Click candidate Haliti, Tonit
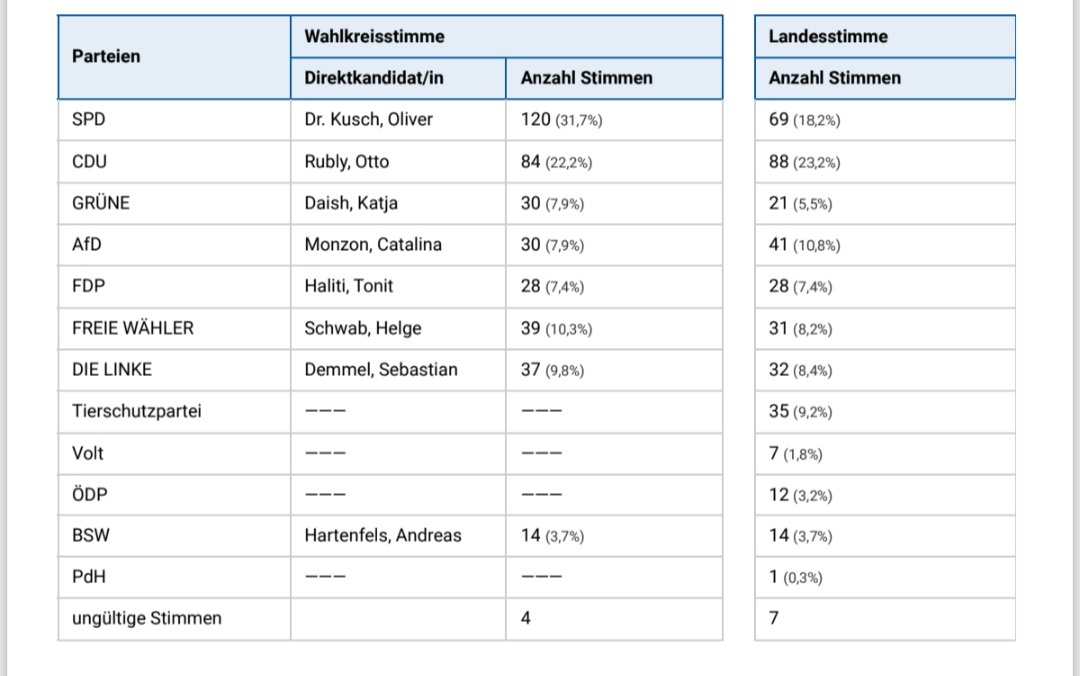 tap(349, 286)
